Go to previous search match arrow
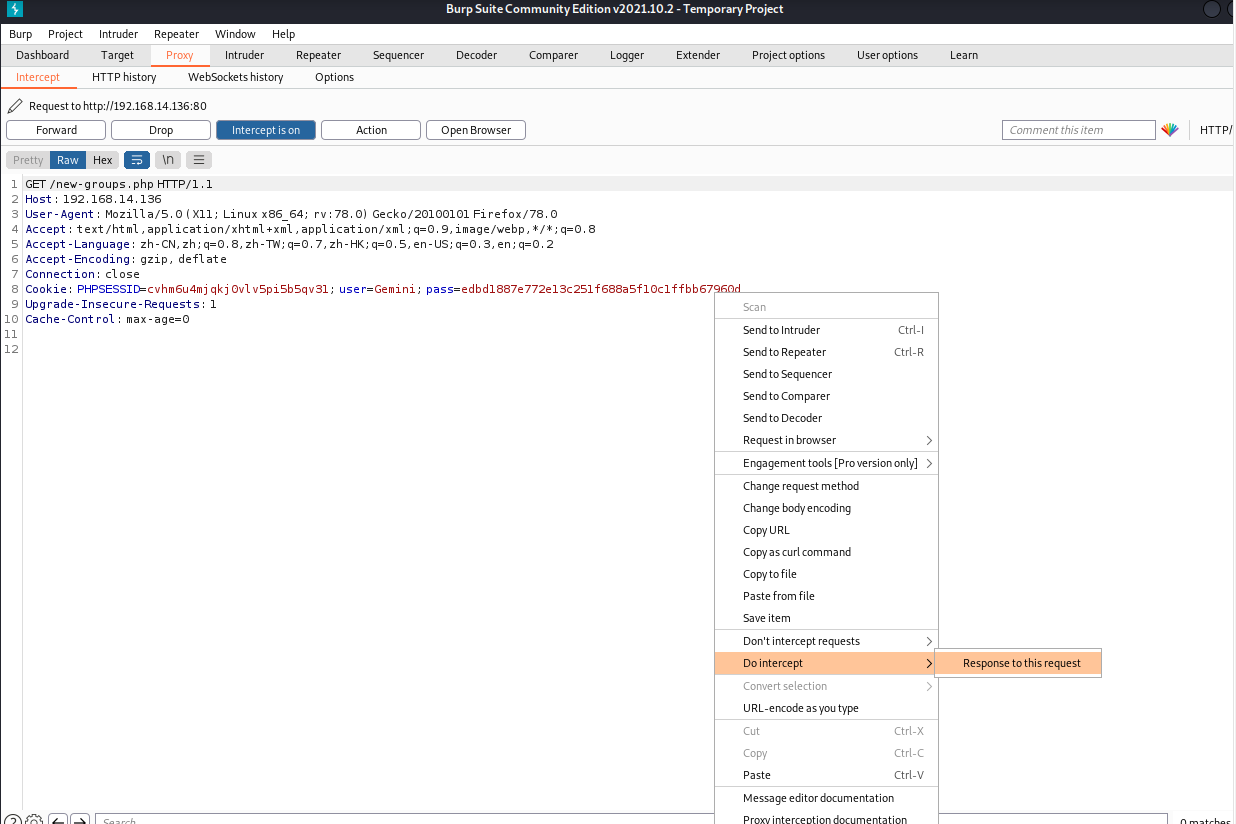Screen dimensions: 1236x824 point(58,820)
